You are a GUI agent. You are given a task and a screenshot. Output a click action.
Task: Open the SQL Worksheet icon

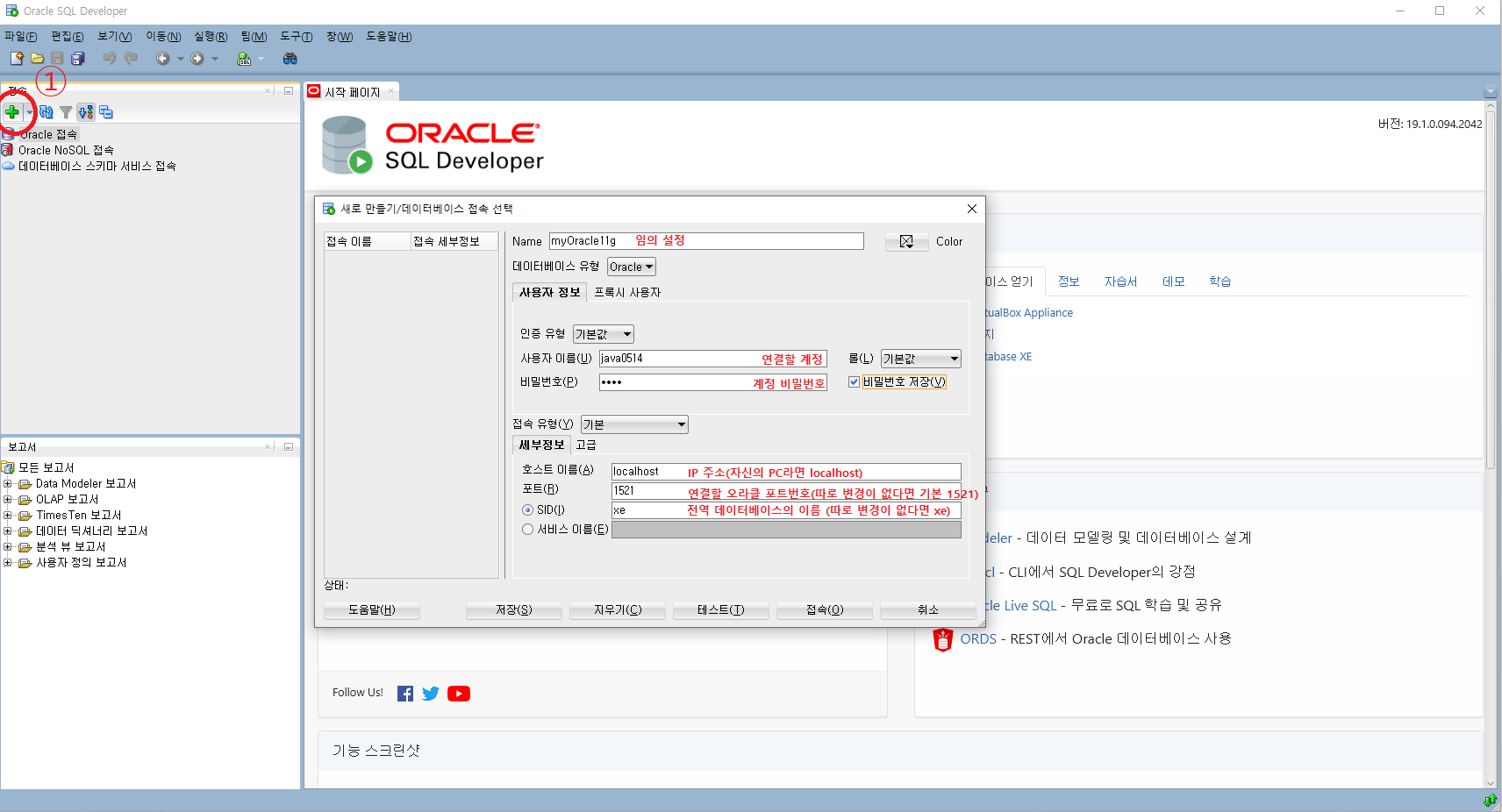pyautogui.click(x=244, y=59)
